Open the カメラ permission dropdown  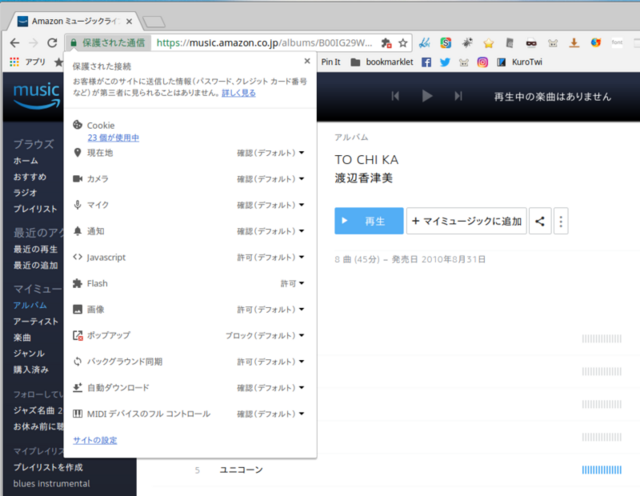tap(271, 179)
